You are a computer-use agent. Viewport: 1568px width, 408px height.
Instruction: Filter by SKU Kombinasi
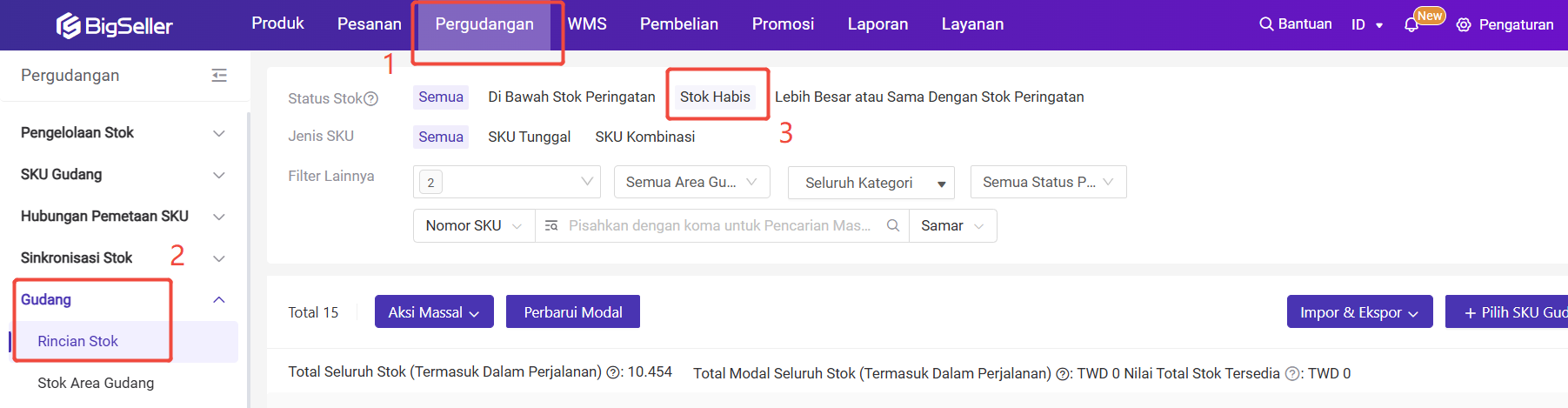(644, 137)
